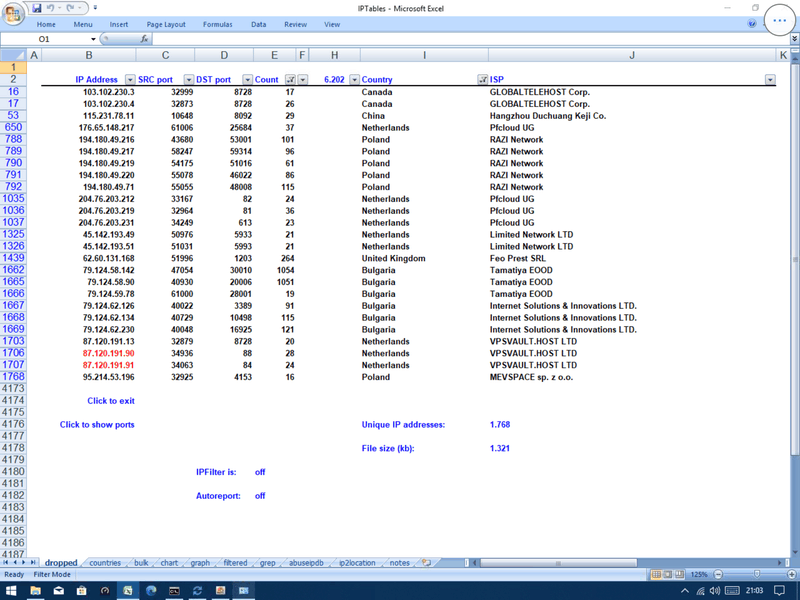Select column header J

pos(632,55)
